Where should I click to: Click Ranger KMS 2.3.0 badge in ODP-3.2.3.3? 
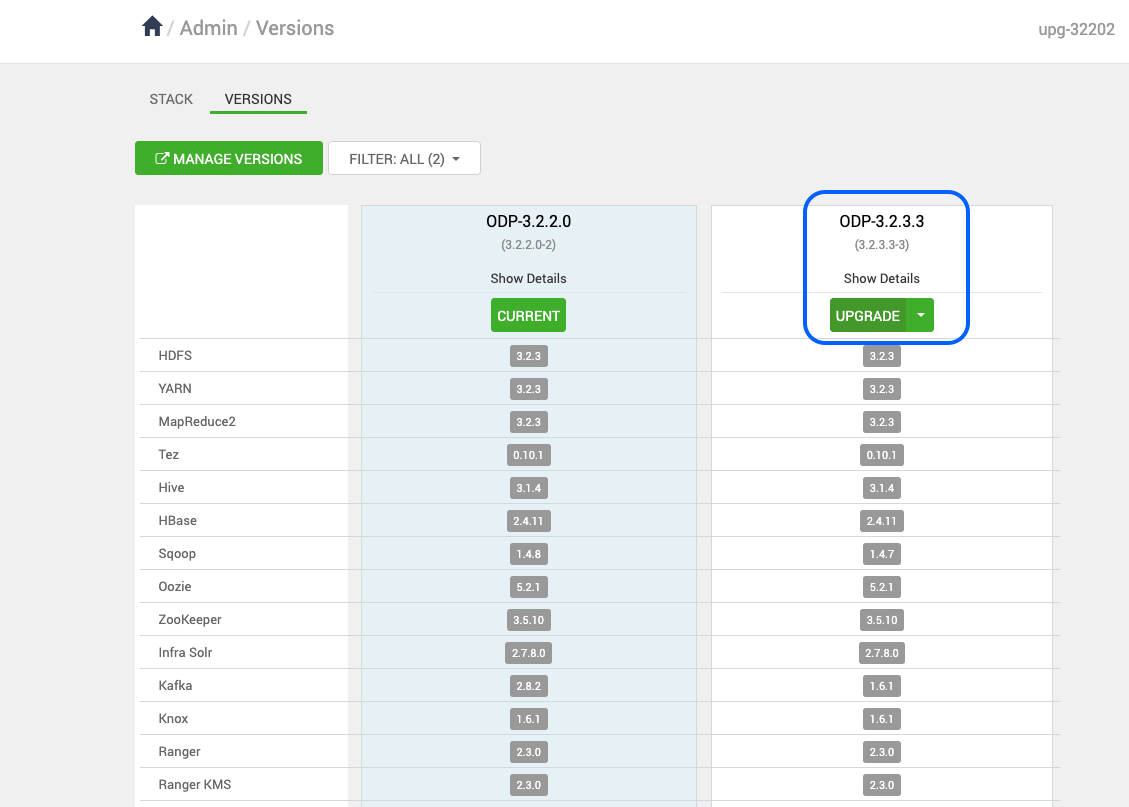coord(881,785)
